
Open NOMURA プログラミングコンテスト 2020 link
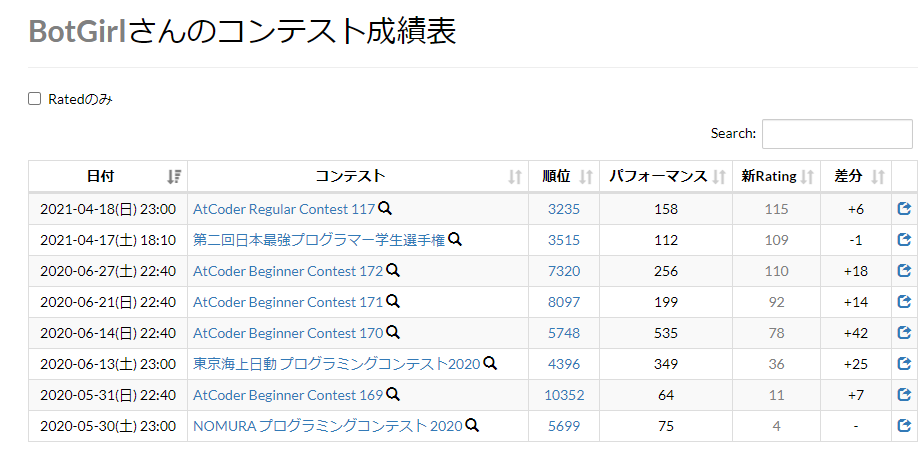point(328,426)
